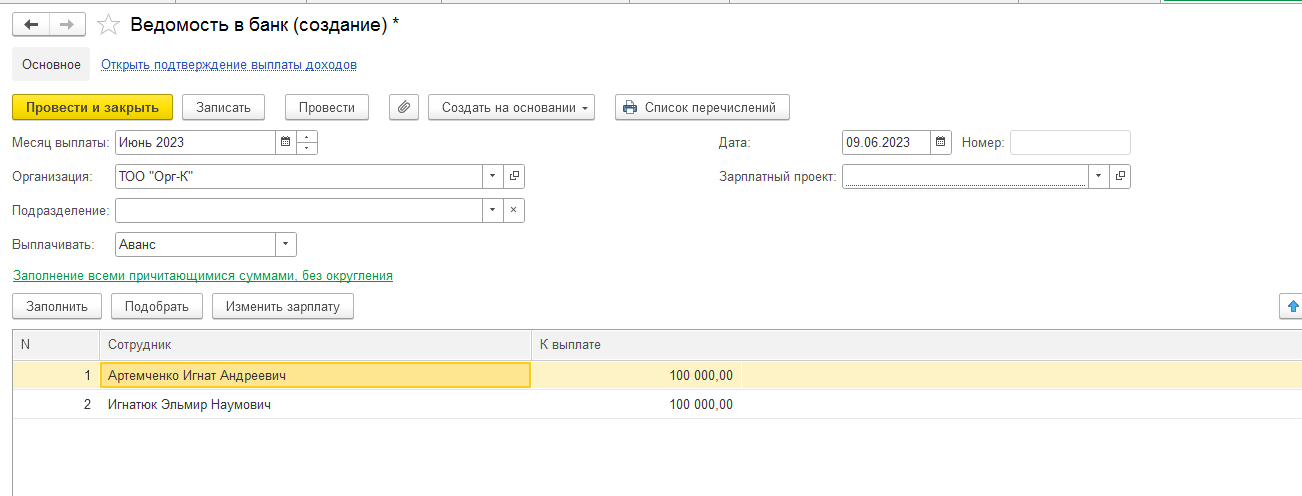Screen dimensions: 1302x496
Task: Open Создать на основании menu
Action: click(511, 107)
